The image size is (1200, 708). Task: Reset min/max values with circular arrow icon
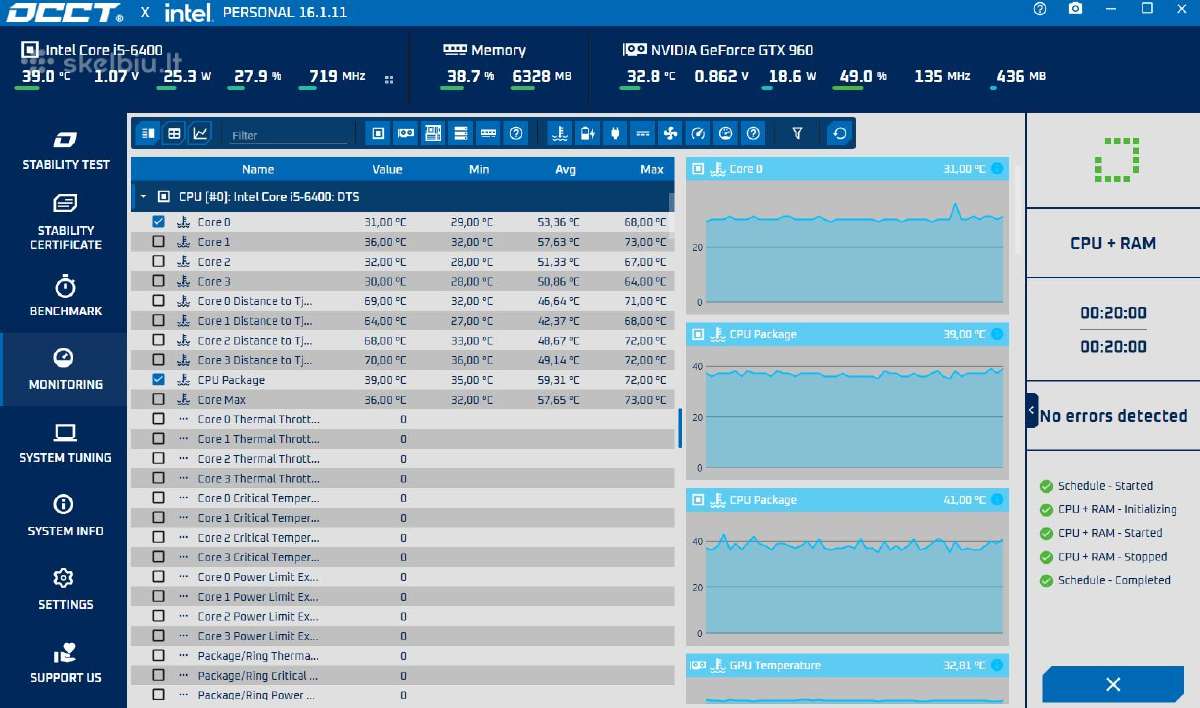839,133
